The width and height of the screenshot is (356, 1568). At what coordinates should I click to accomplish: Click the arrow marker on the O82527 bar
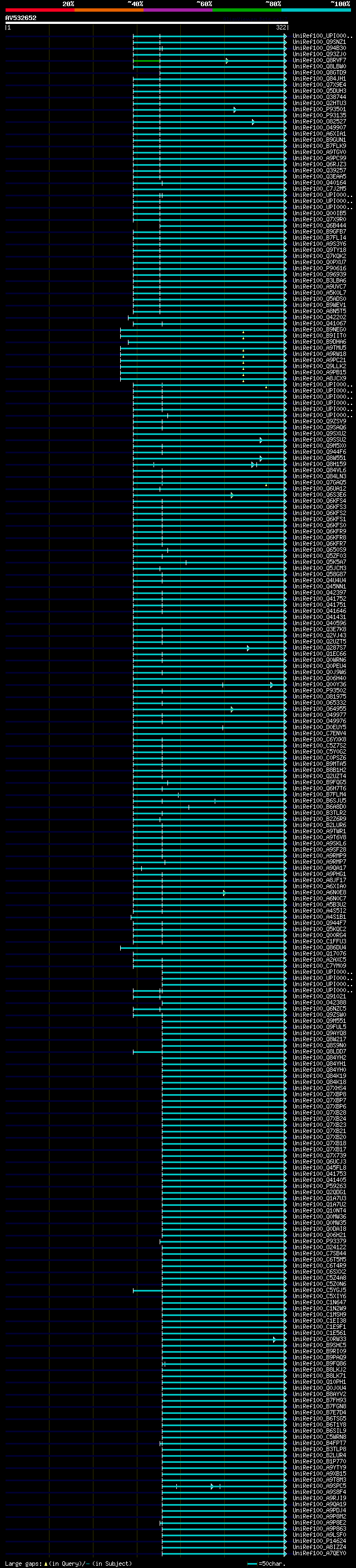pyautogui.click(x=253, y=122)
